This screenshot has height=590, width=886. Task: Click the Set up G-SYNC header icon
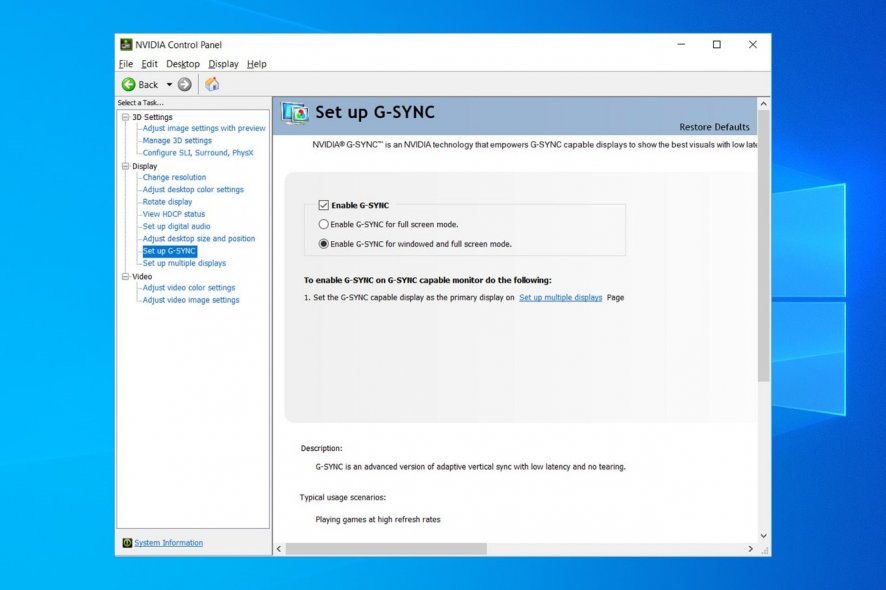point(295,113)
